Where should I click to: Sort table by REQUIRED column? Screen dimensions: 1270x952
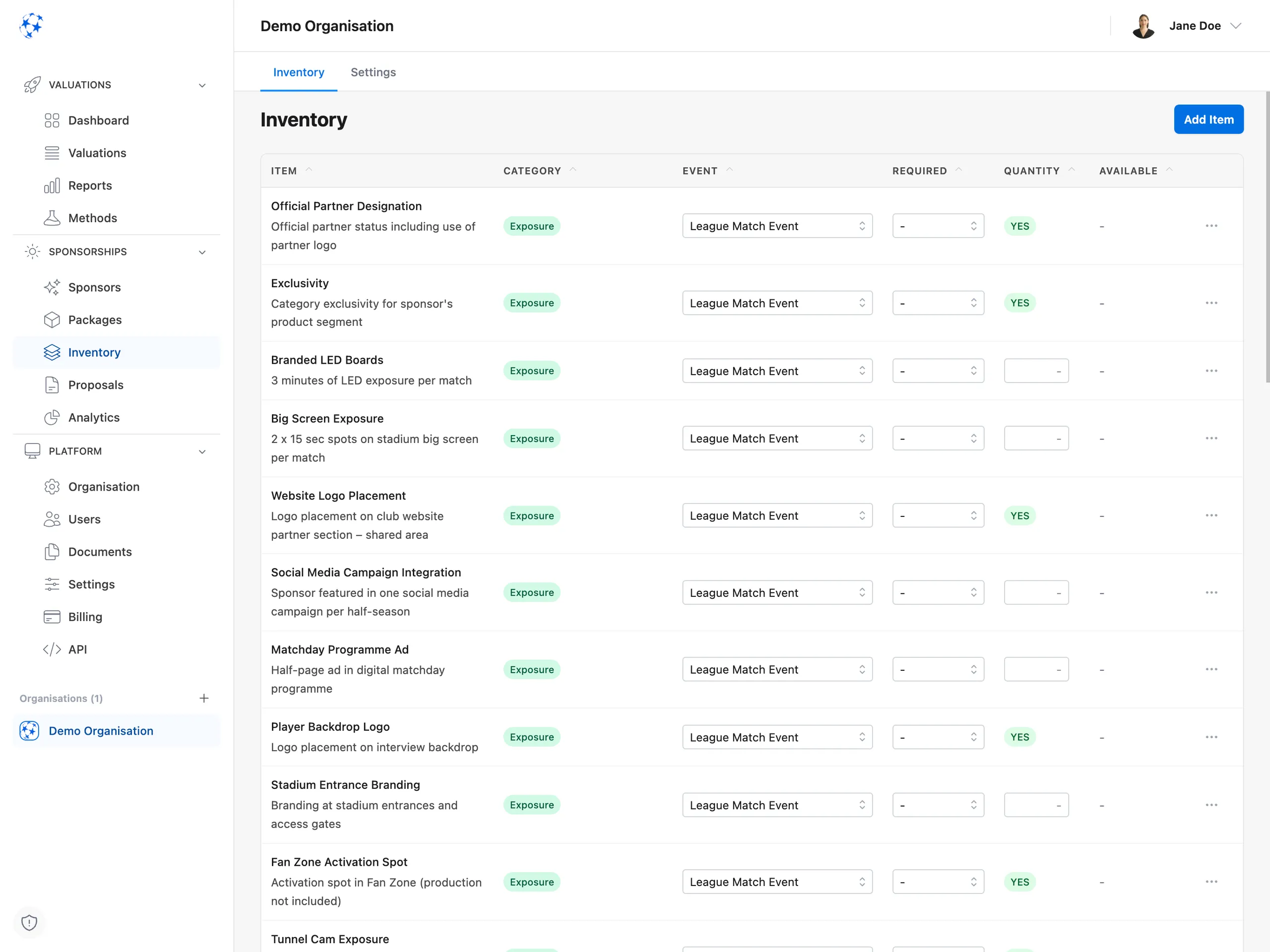pyautogui.click(x=927, y=171)
